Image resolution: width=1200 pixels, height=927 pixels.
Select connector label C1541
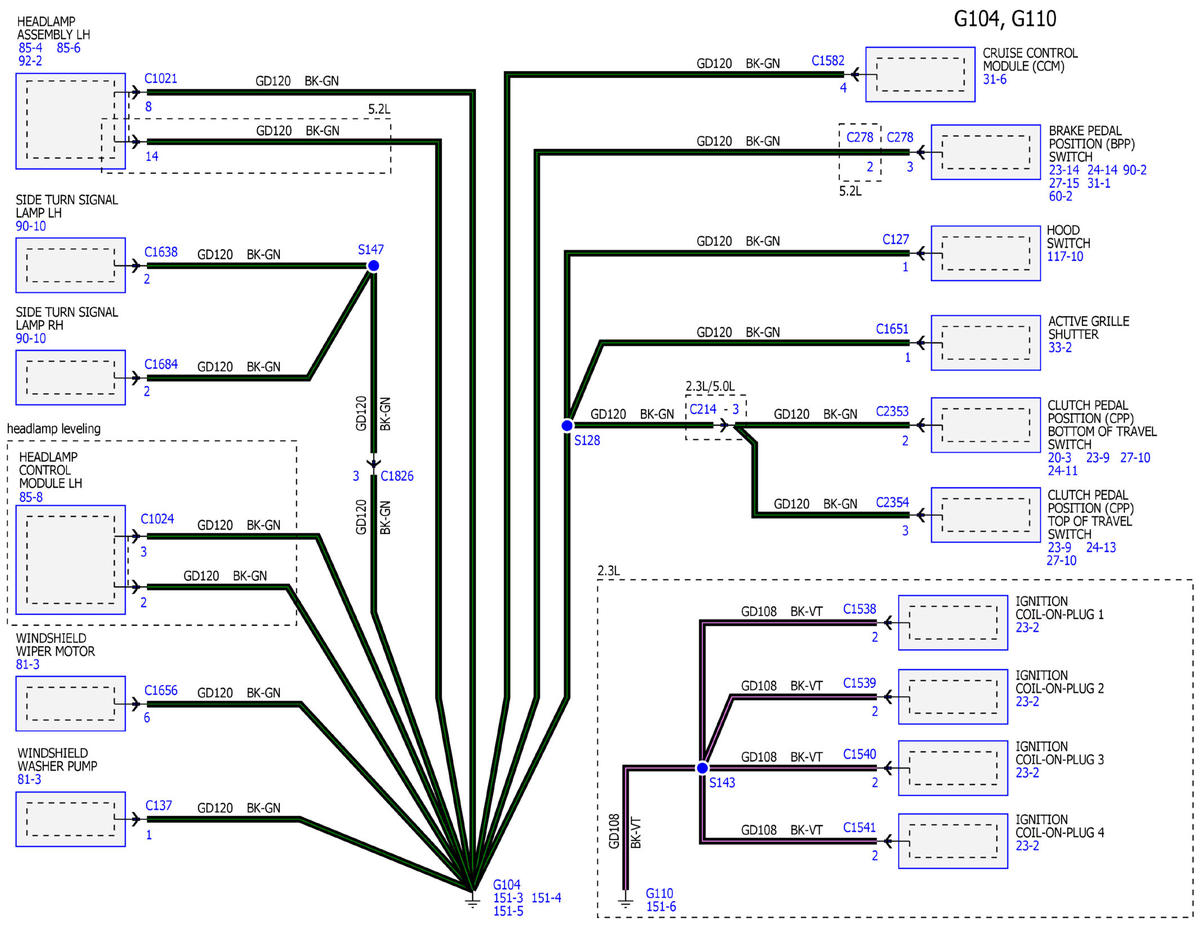click(x=860, y=827)
